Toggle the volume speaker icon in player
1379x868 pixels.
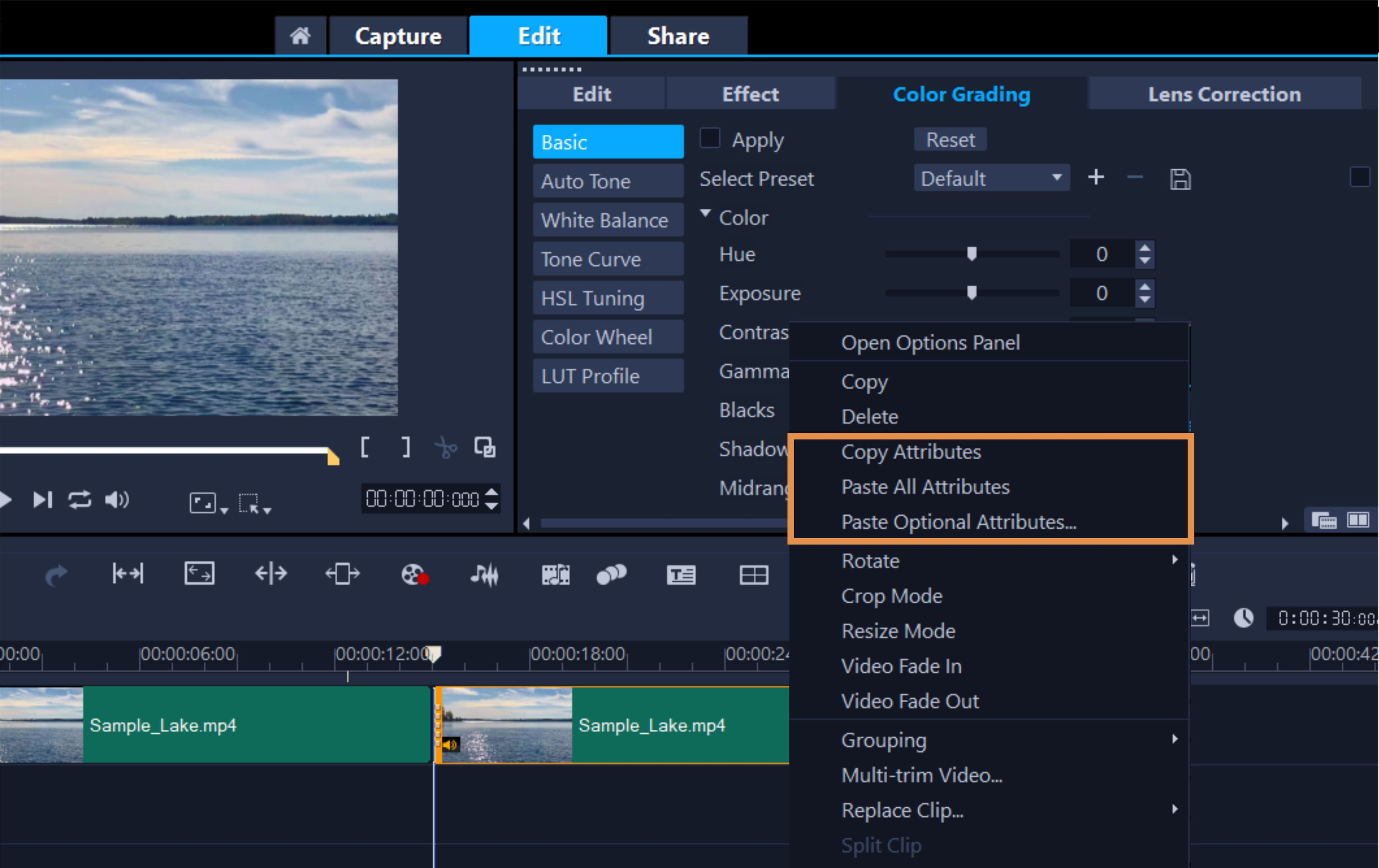tap(117, 500)
